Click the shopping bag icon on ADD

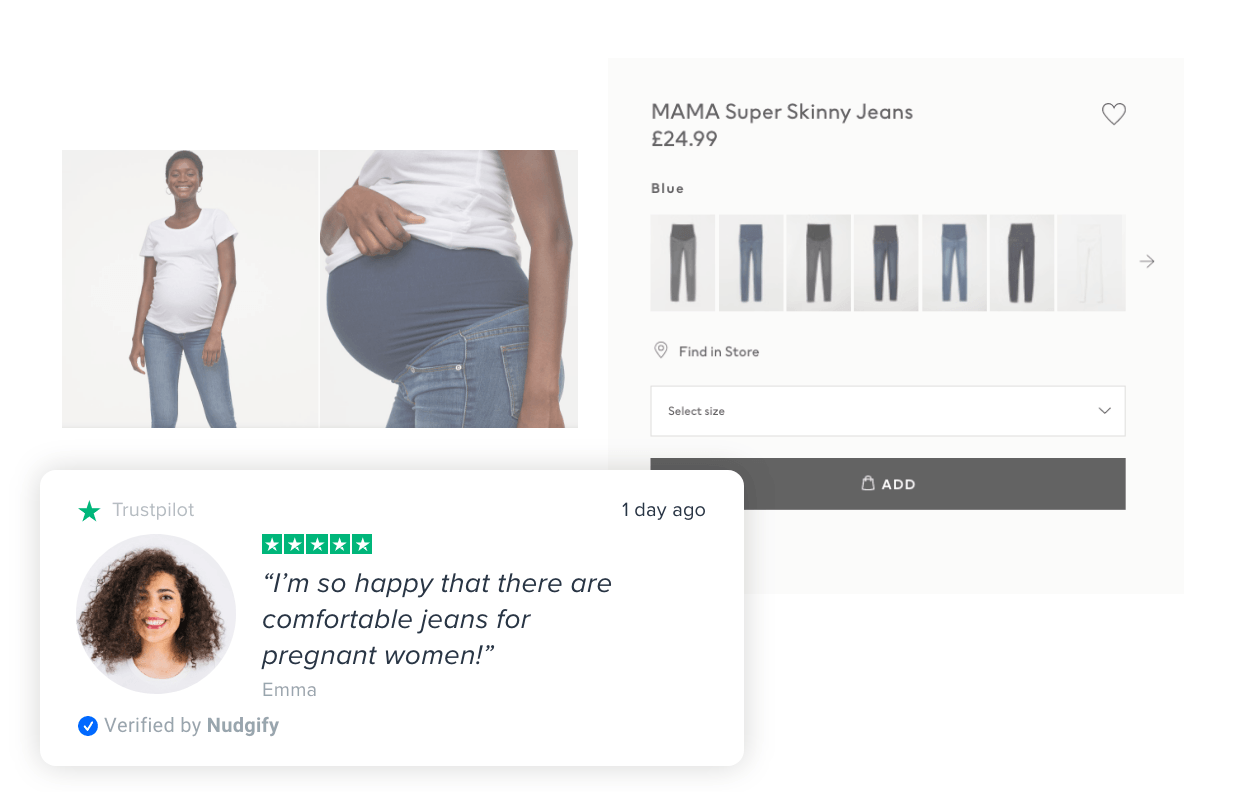[868, 483]
